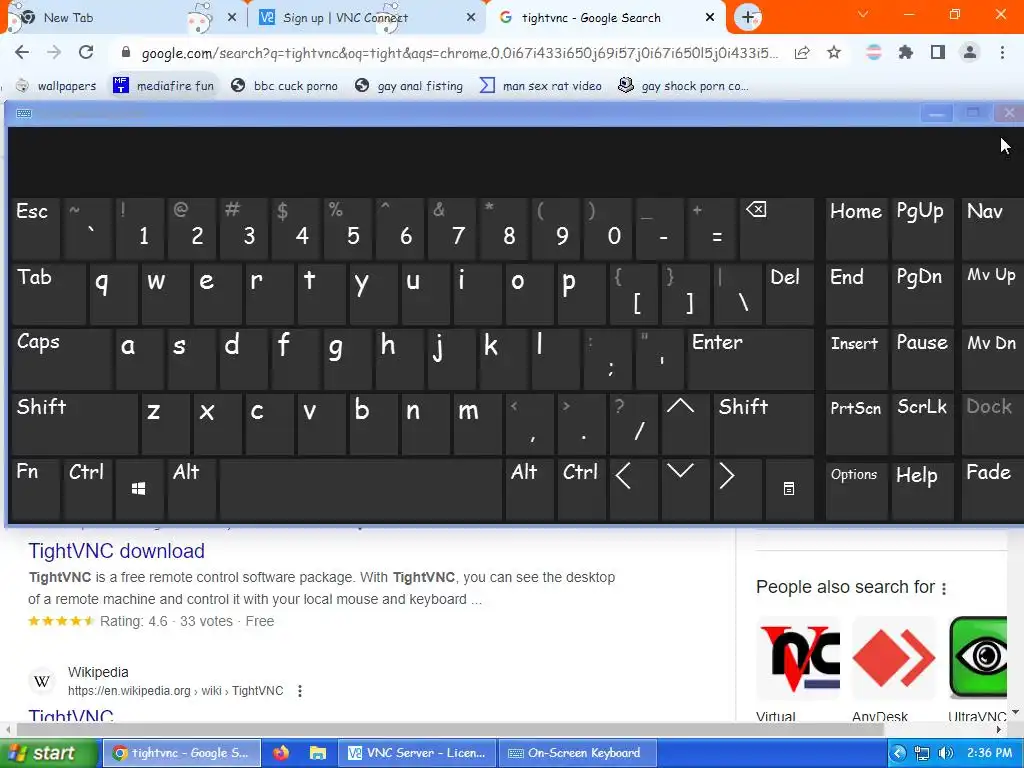
Task: Open Wikipedia result three-dot options
Action: (x=300, y=690)
